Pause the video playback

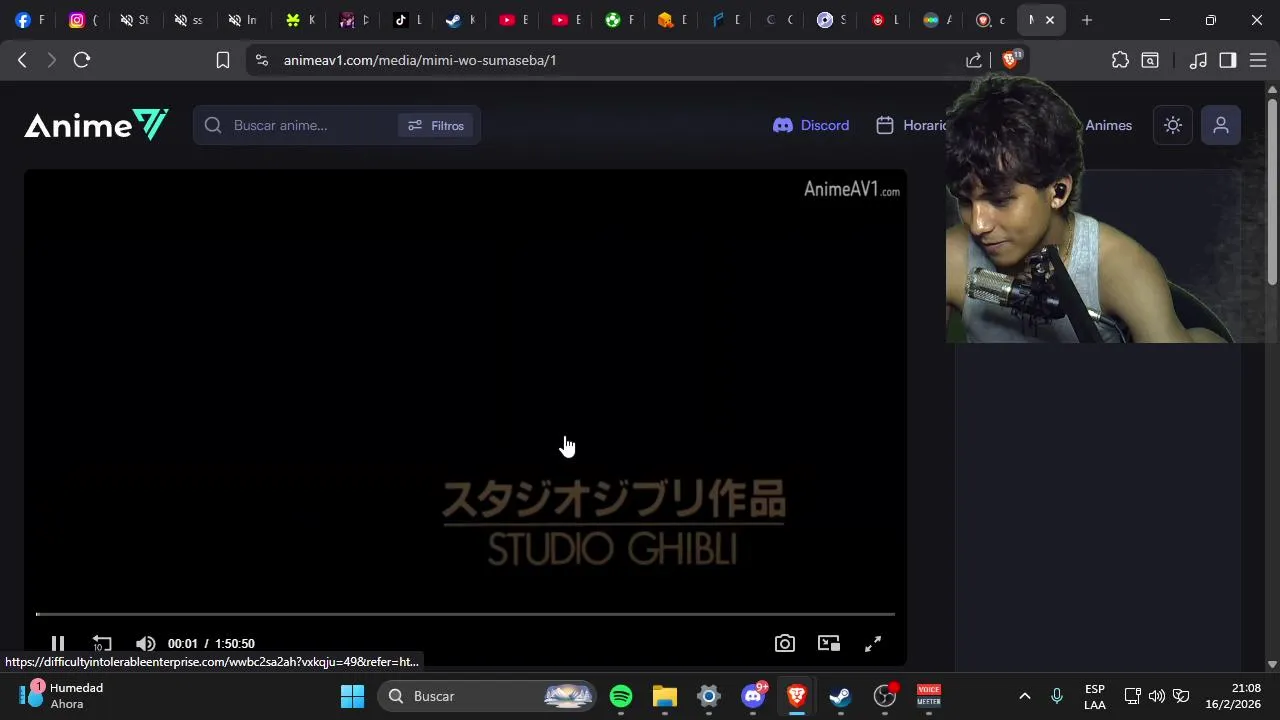pos(58,644)
